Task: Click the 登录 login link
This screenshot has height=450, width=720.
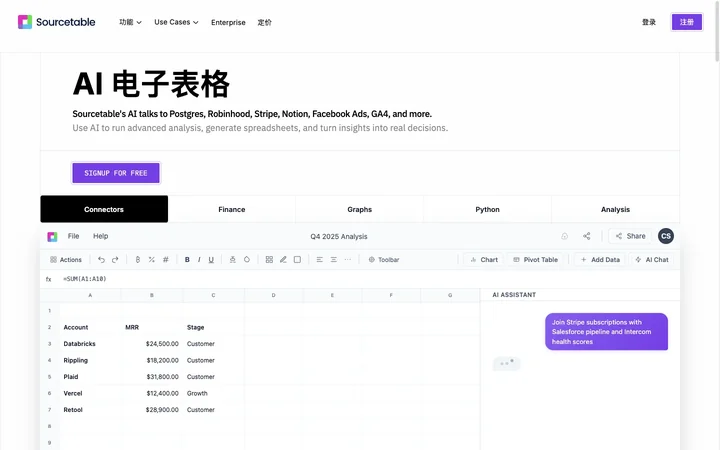Action: [649, 22]
